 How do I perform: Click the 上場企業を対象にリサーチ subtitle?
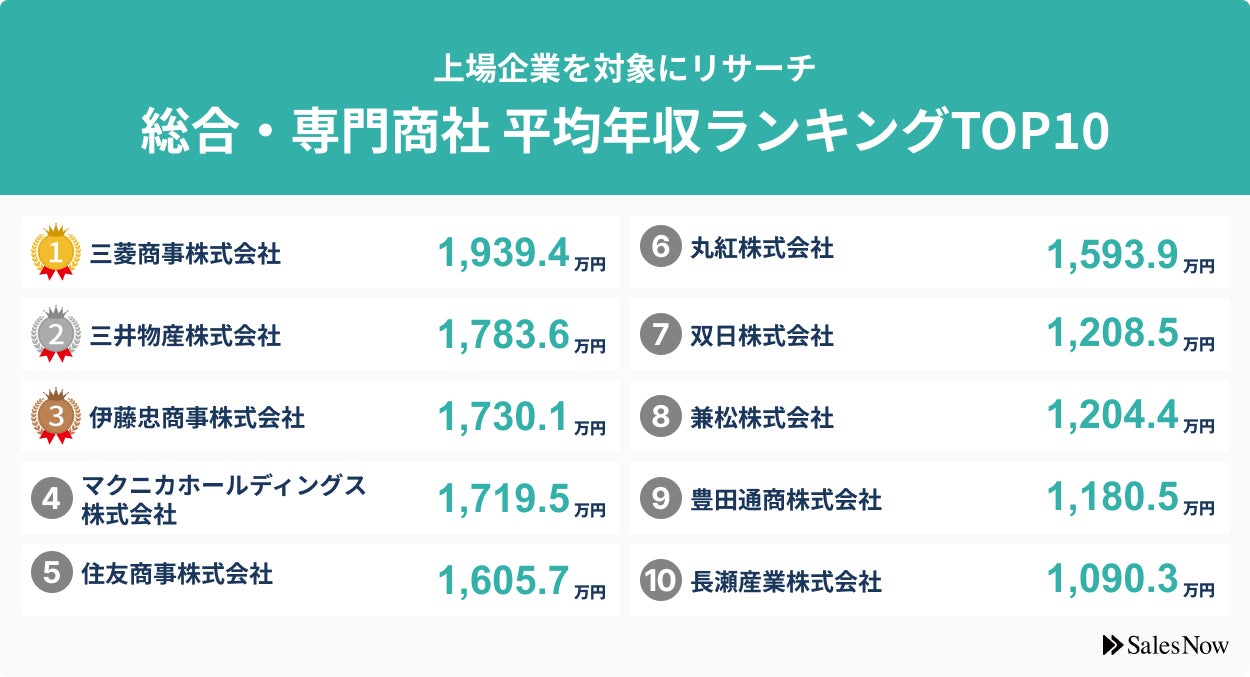[625, 68]
